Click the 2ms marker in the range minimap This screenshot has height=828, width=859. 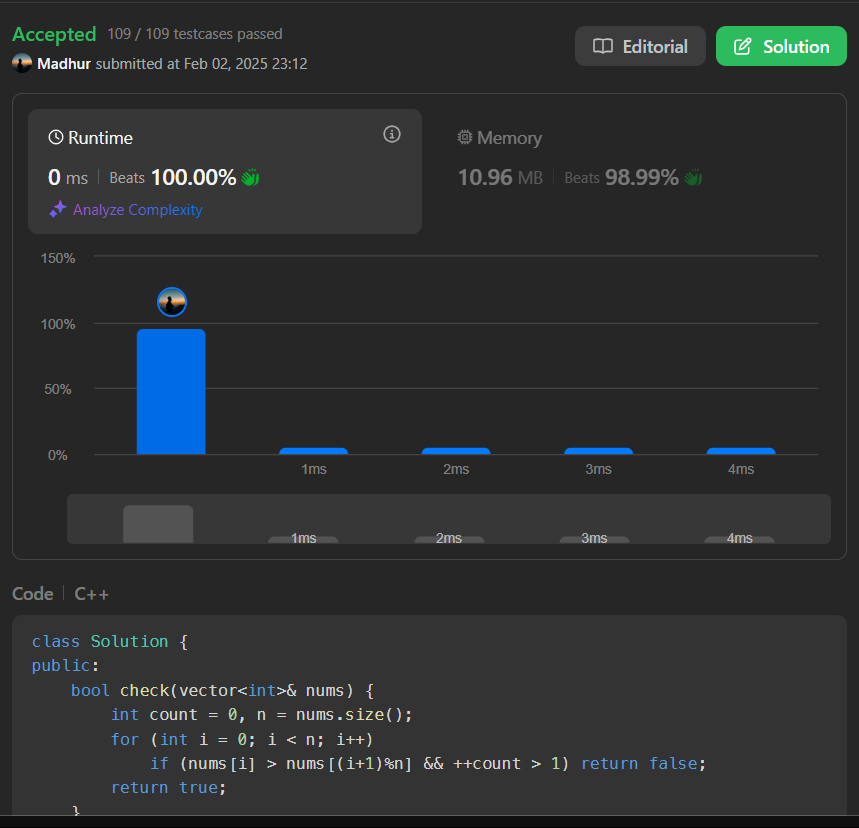(449, 539)
